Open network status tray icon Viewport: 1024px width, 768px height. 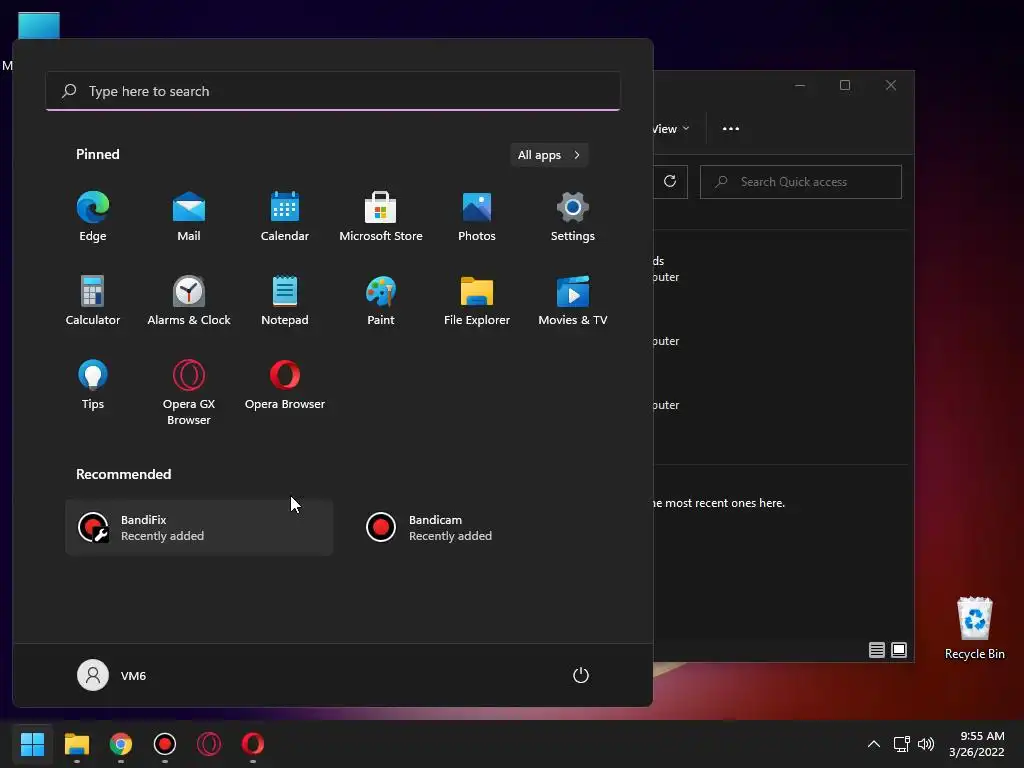click(x=902, y=744)
